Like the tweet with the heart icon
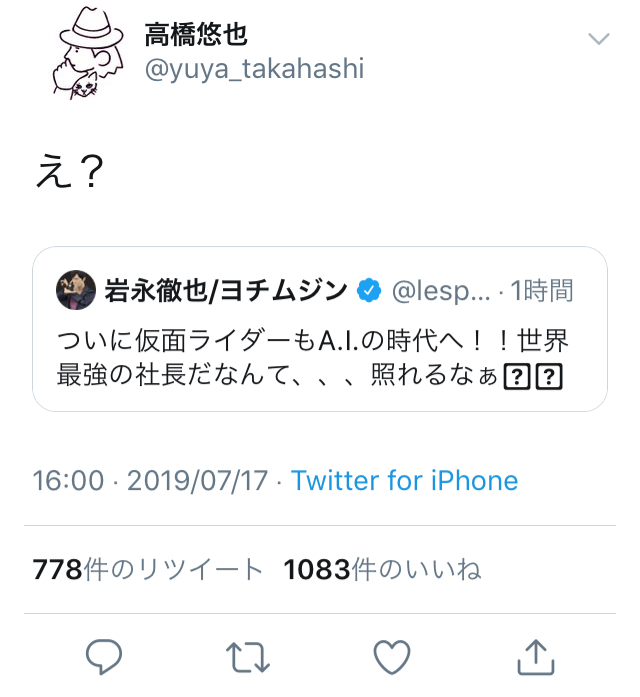Image resolution: width=640 pixels, height=697 pixels. [x=391, y=656]
